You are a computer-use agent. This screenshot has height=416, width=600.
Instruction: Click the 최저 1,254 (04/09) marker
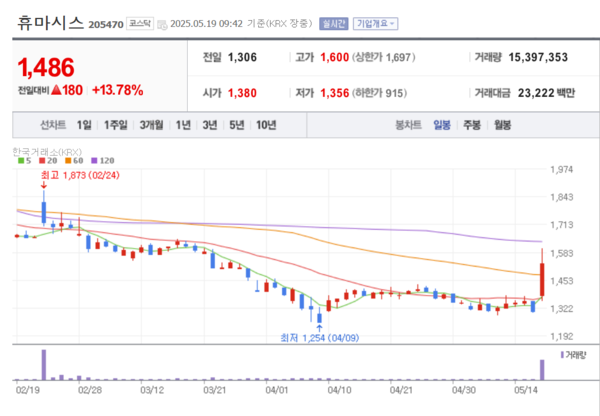pyautogui.click(x=320, y=338)
